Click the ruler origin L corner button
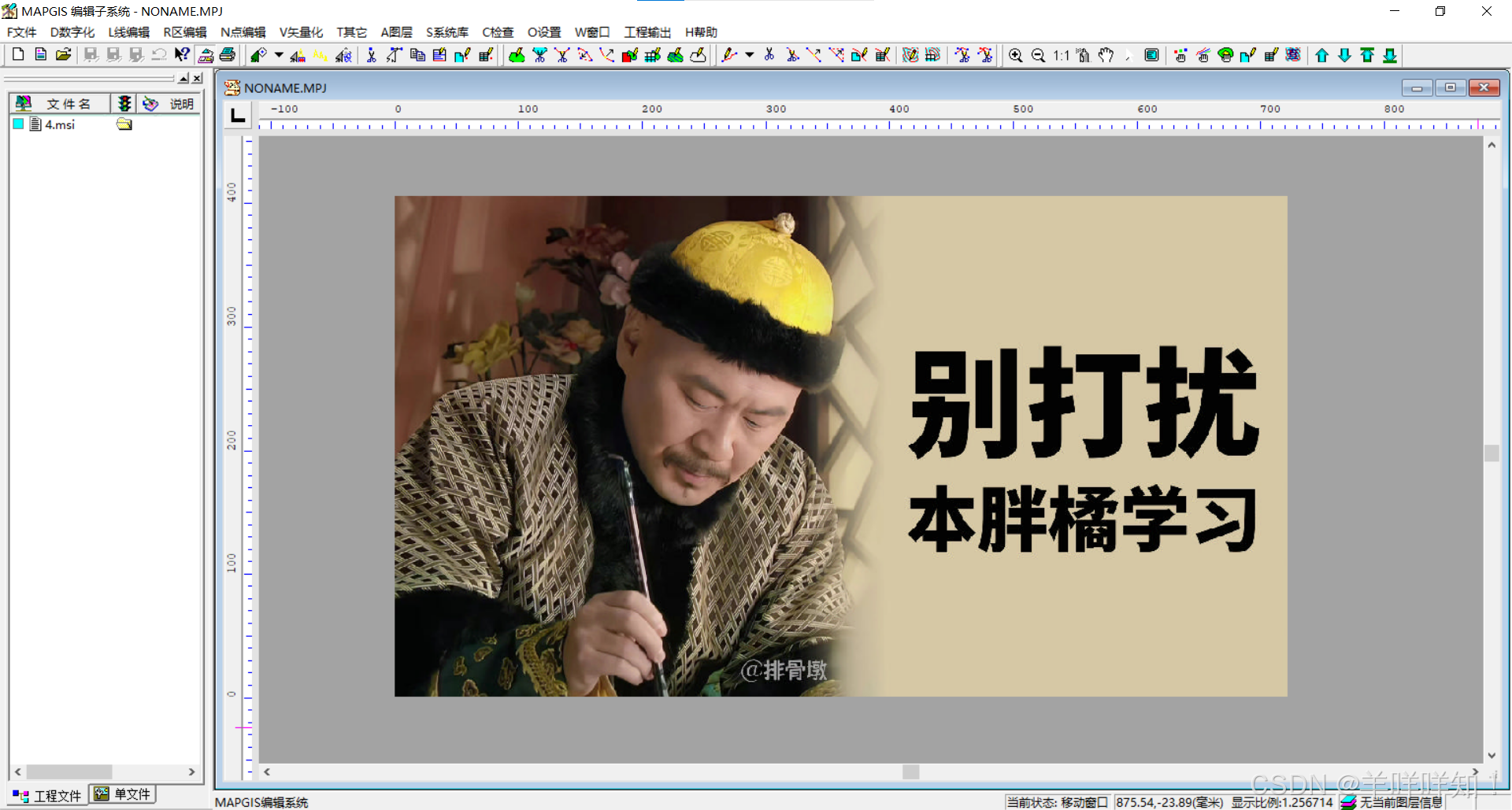This screenshot has height=810, width=1512. click(237, 116)
